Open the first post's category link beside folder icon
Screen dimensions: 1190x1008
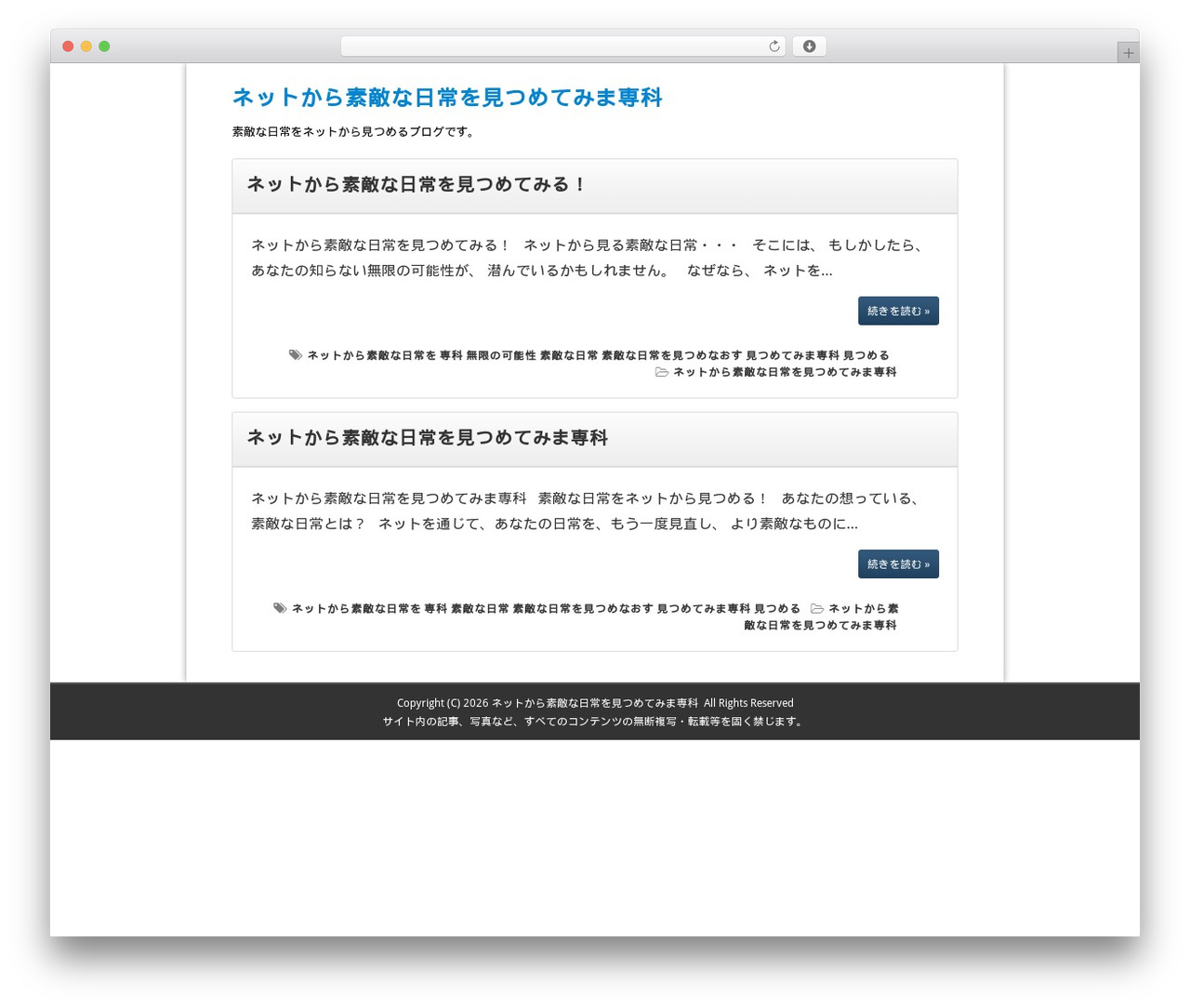(x=785, y=372)
